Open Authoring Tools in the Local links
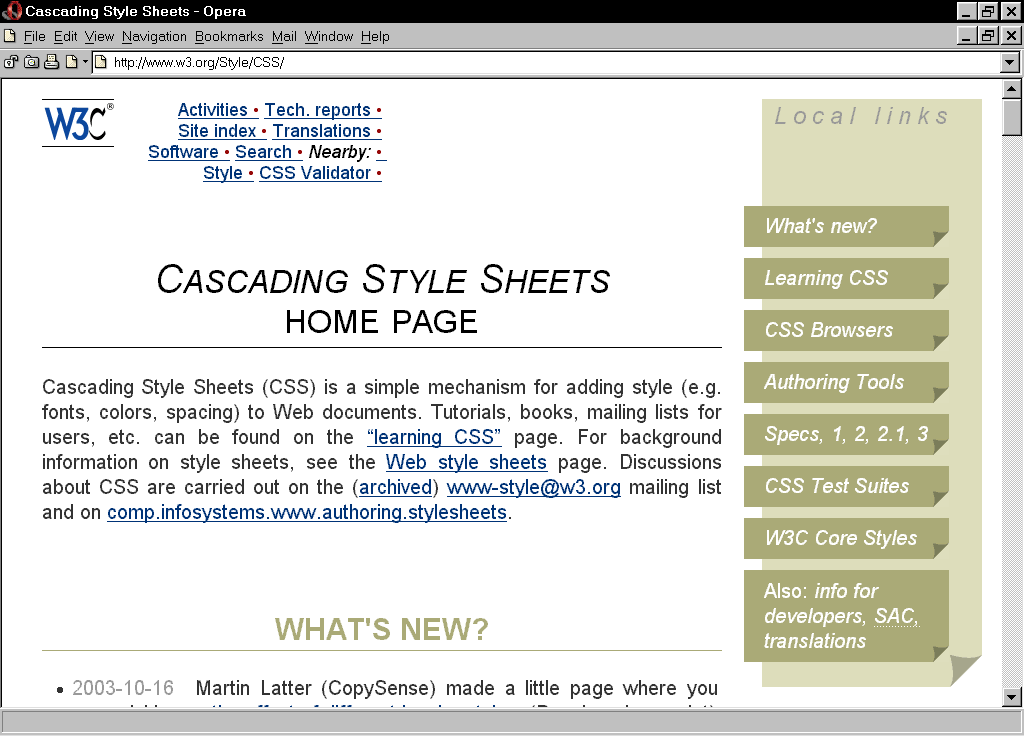 point(846,382)
